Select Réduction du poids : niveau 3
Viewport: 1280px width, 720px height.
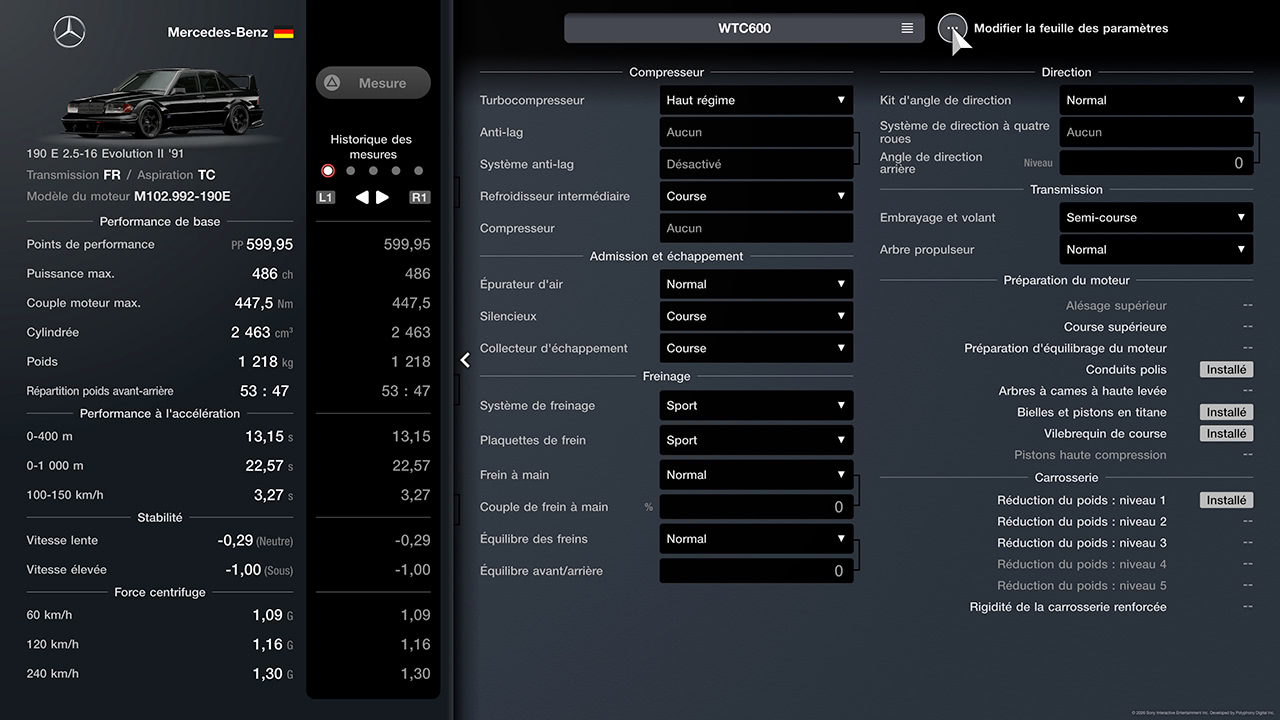point(1082,543)
